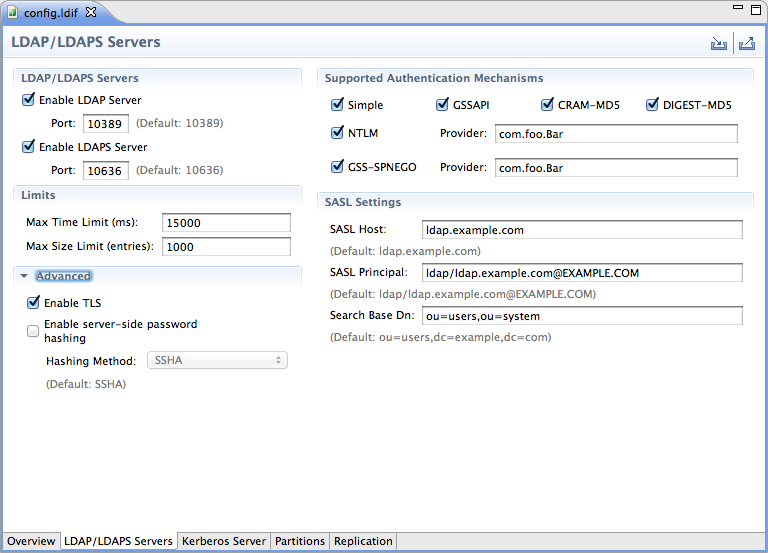Click the config.ldif file icon
Screen dimensions: 768x553
click(x=13, y=12)
